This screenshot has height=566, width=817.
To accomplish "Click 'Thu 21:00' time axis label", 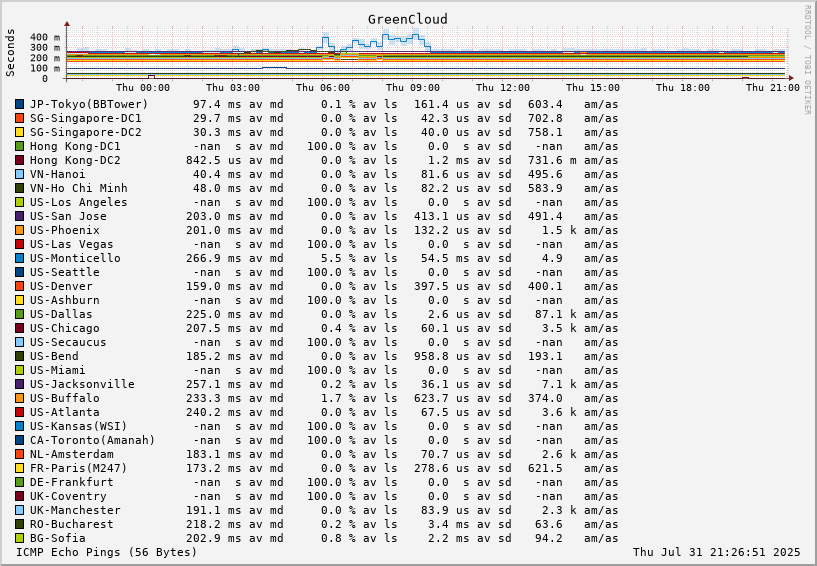I will (x=773, y=88).
